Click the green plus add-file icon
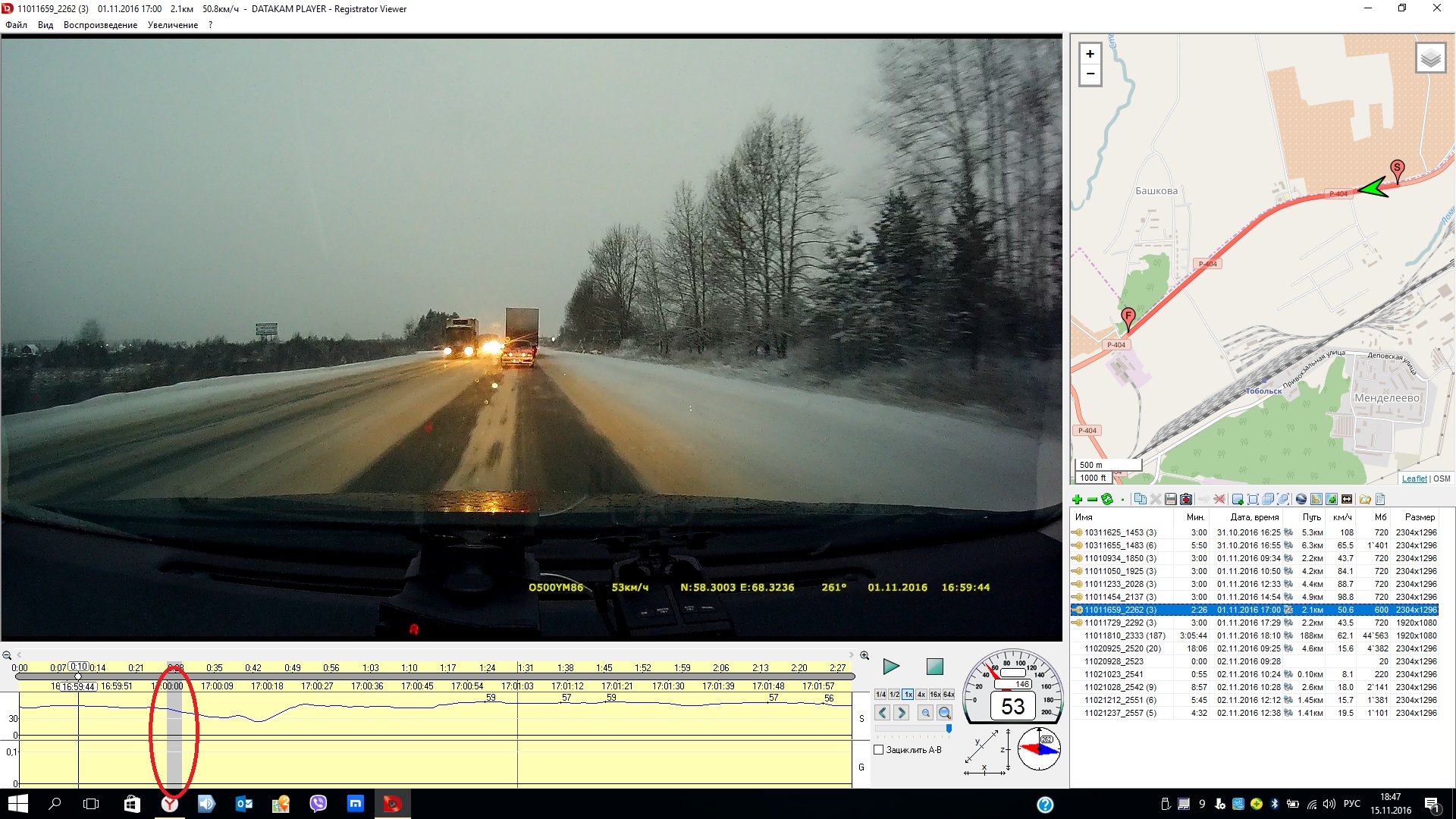Image resolution: width=1456 pixels, height=819 pixels. point(1077,499)
